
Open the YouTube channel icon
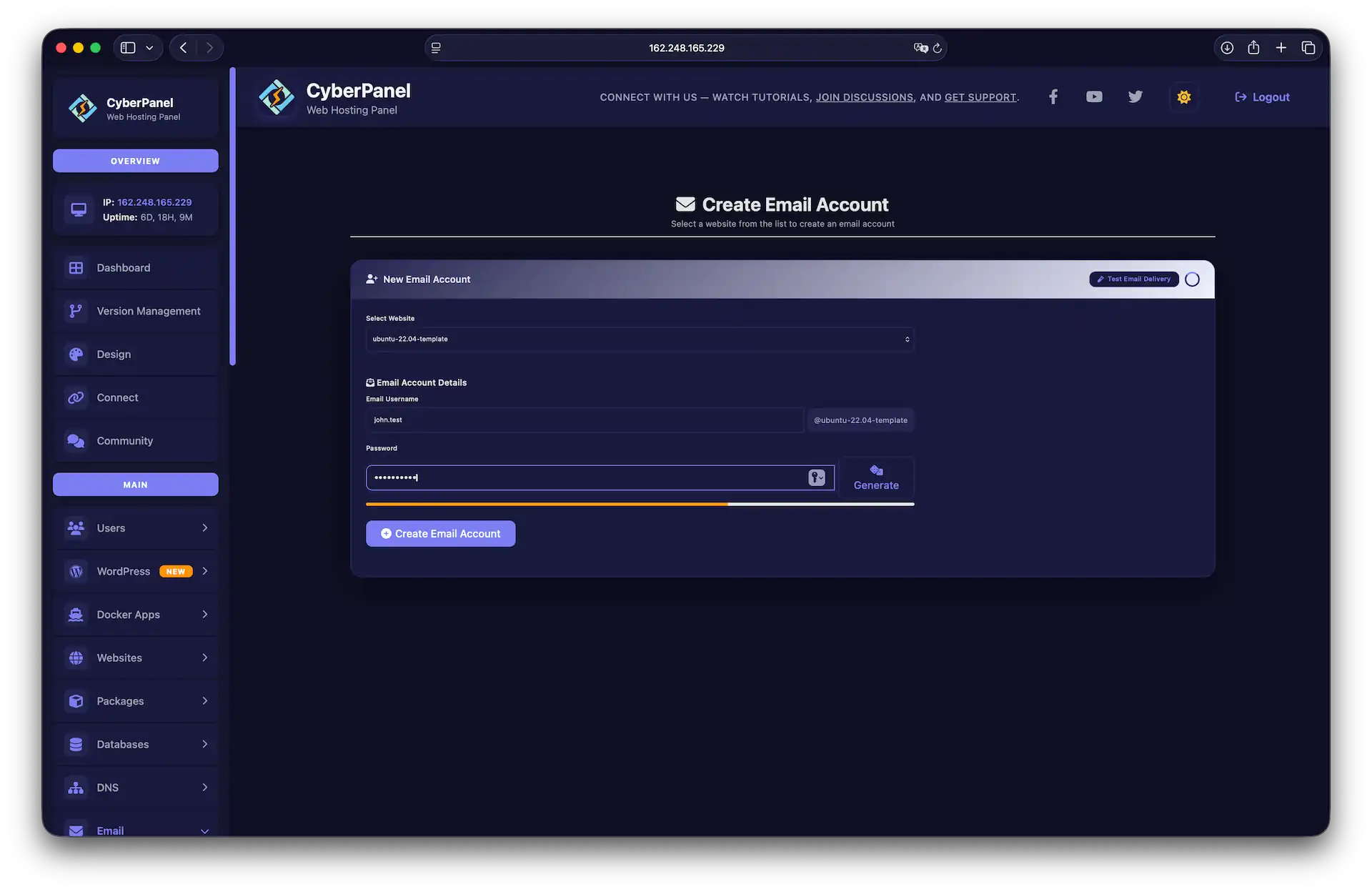(x=1094, y=96)
